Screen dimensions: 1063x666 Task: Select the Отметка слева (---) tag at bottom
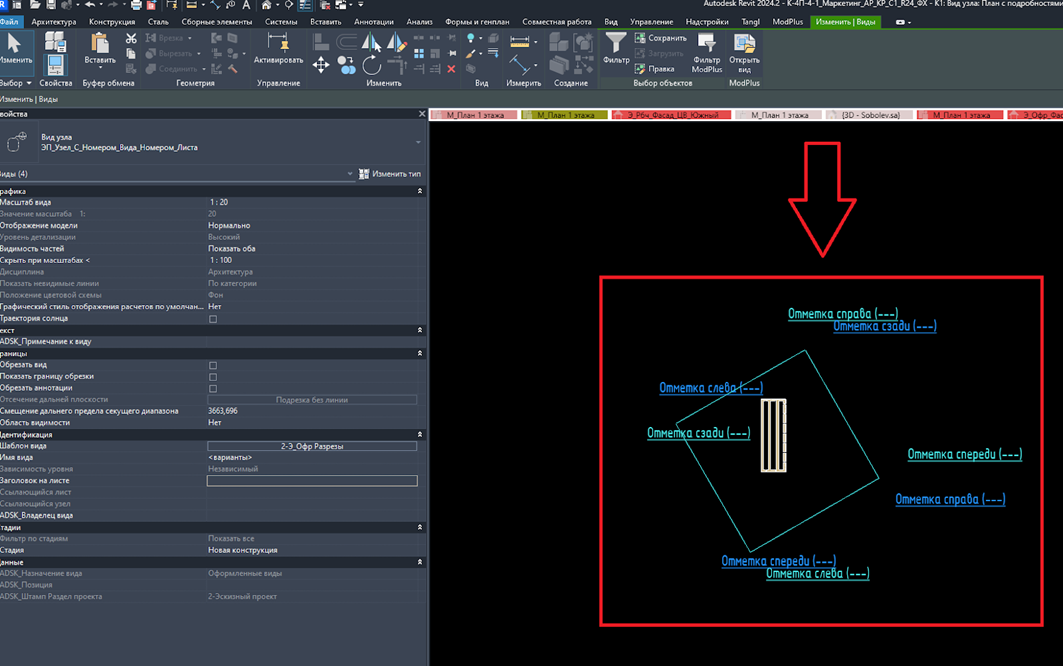click(817, 574)
